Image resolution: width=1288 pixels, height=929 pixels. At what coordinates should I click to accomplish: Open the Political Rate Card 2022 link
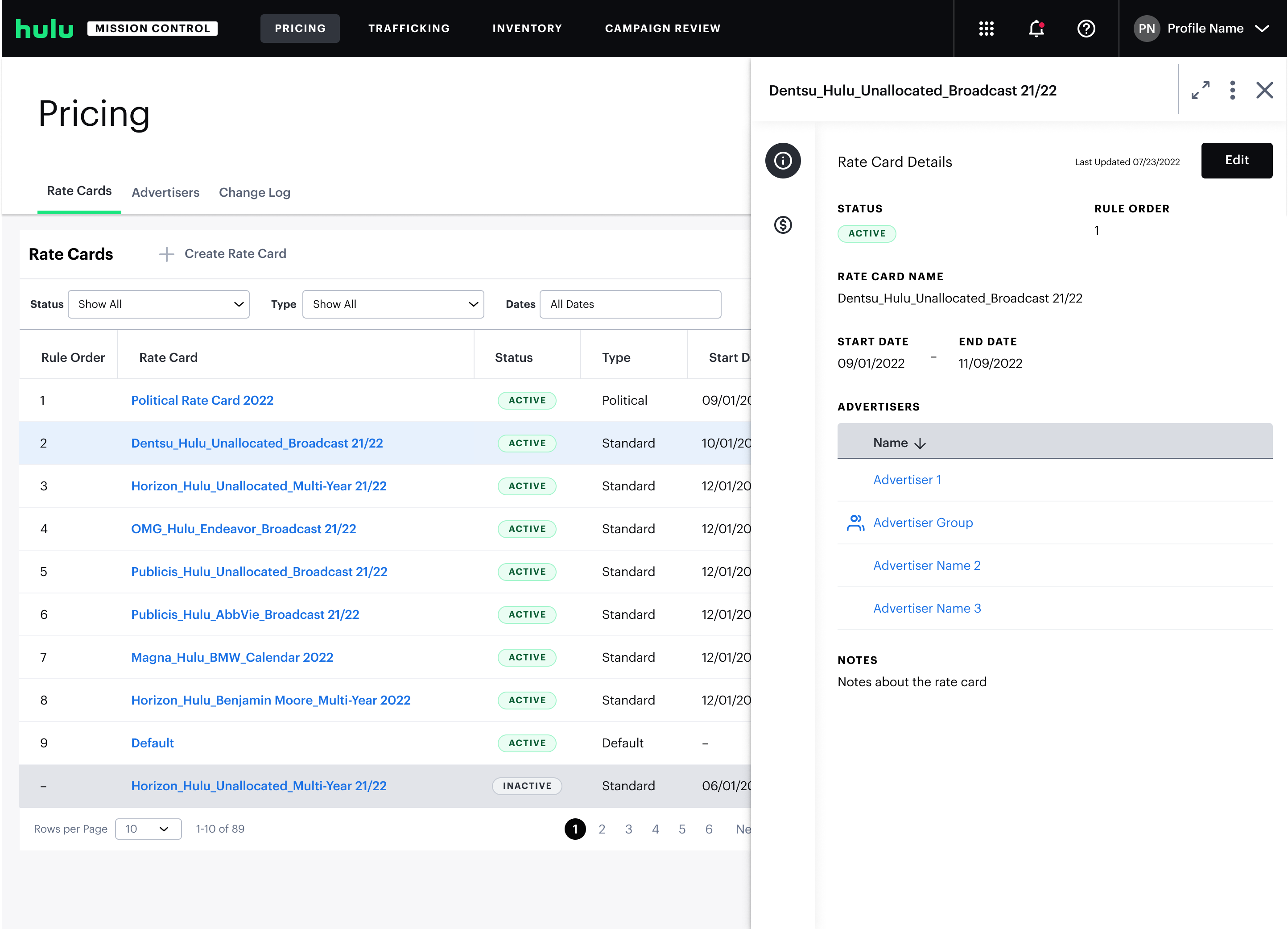pos(202,401)
